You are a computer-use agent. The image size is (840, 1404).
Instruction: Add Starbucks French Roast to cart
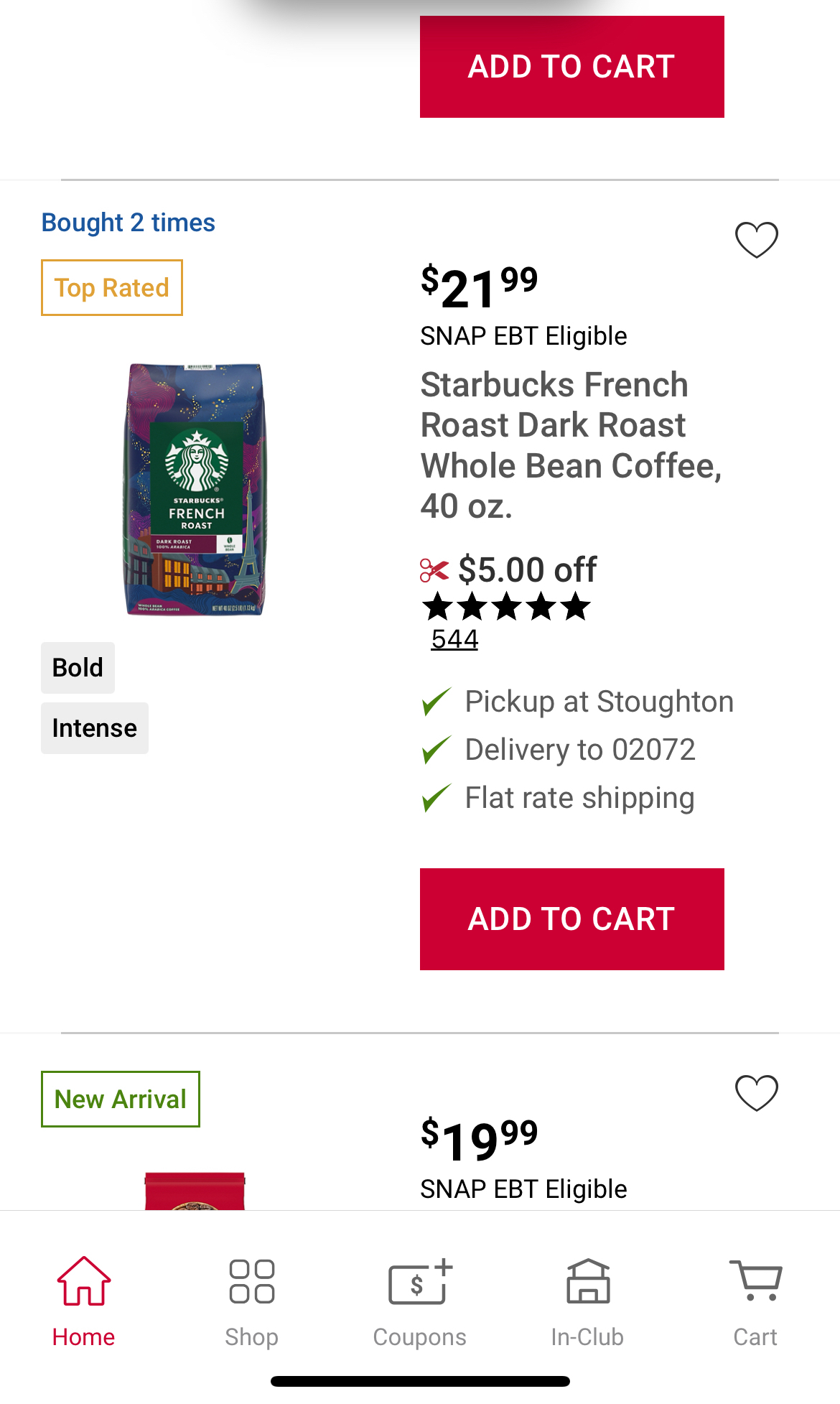[571, 919]
